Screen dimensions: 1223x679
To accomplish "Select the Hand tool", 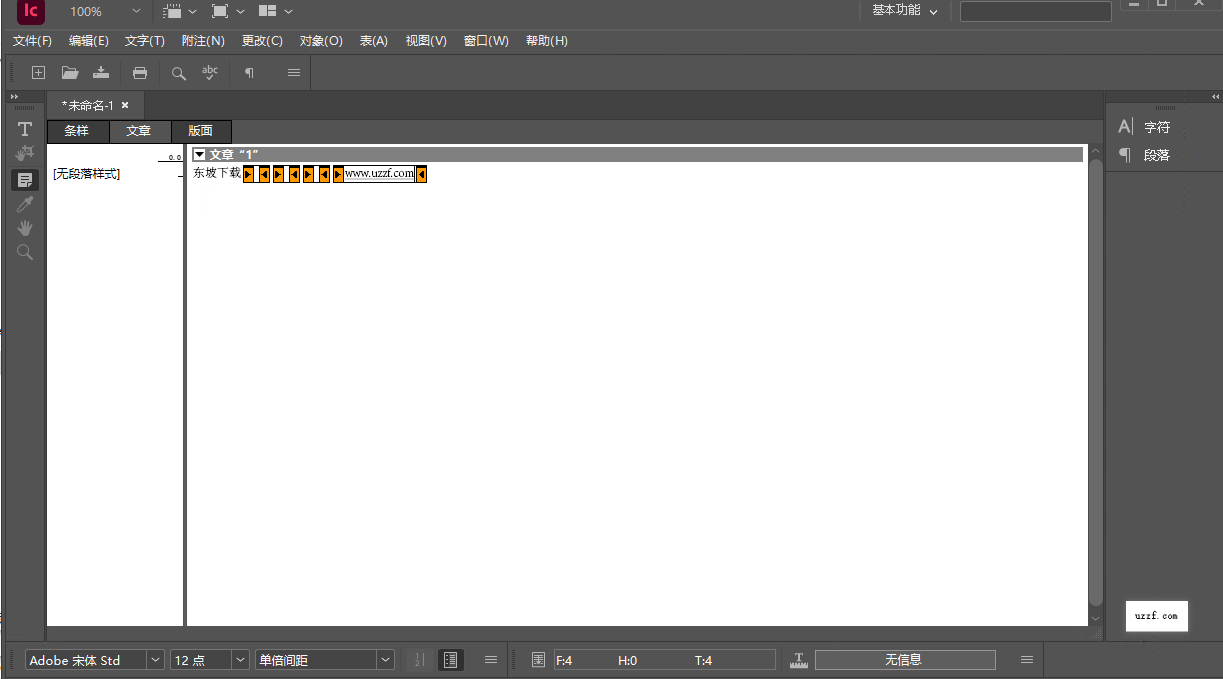I will pyautogui.click(x=24, y=227).
